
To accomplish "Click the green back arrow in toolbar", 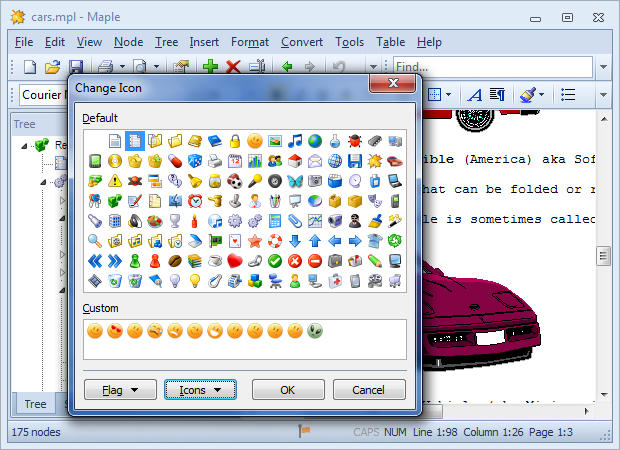I will [287, 66].
